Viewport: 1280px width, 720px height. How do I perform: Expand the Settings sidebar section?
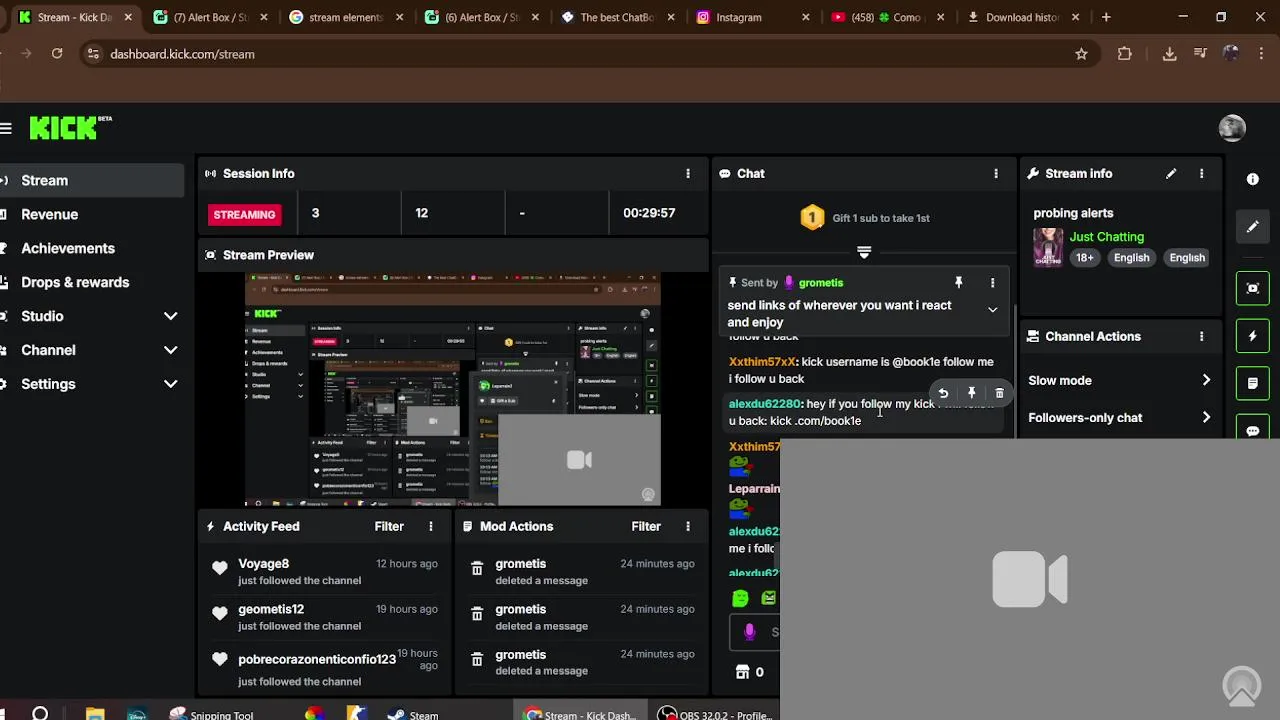coord(171,384)
